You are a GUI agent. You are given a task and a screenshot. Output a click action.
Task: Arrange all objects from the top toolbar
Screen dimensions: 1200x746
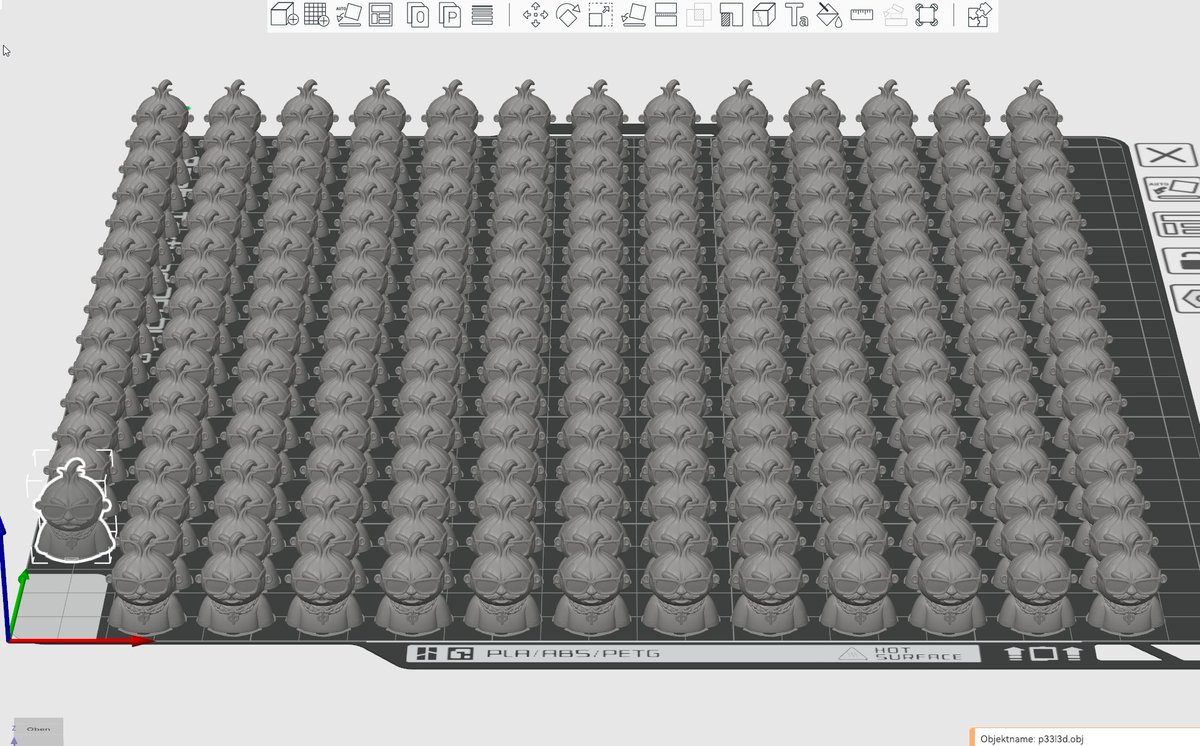[381, 15]
